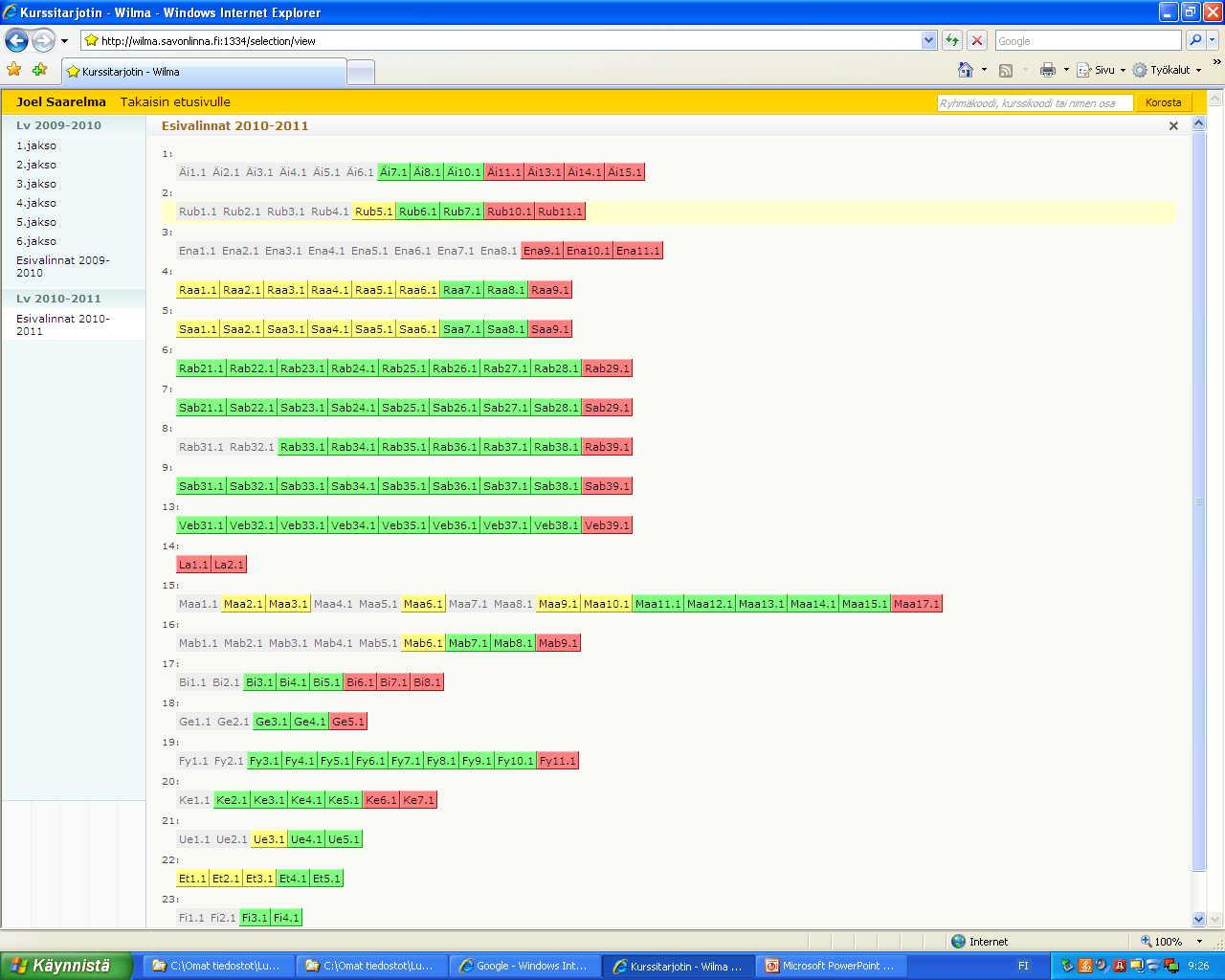The height and width of the screenshot is (980, 1225).
Task: Open Esivalinnat 2009-2010 sidebar link
Action: click(x=63, y=266)
